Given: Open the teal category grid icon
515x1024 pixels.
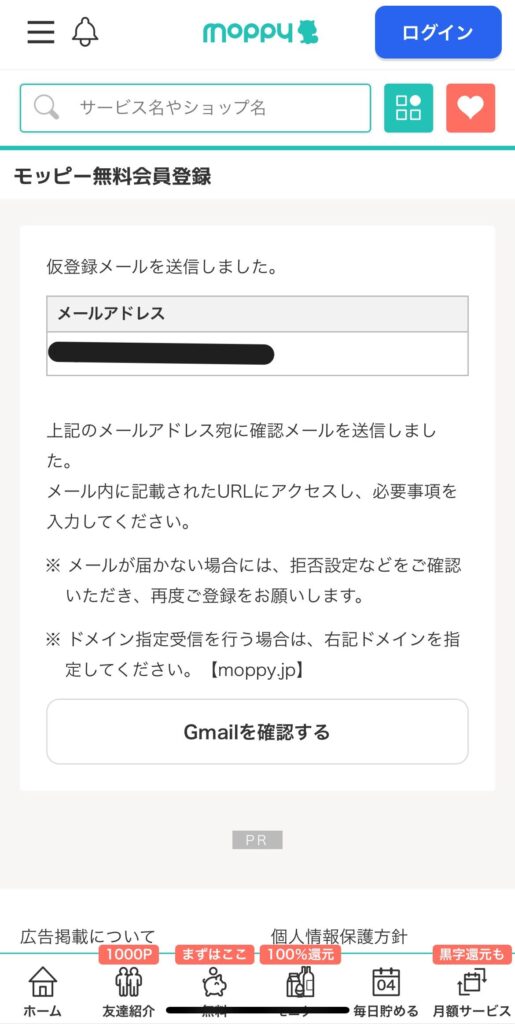Looking at the screenshot, I should [x=409, y=108].
